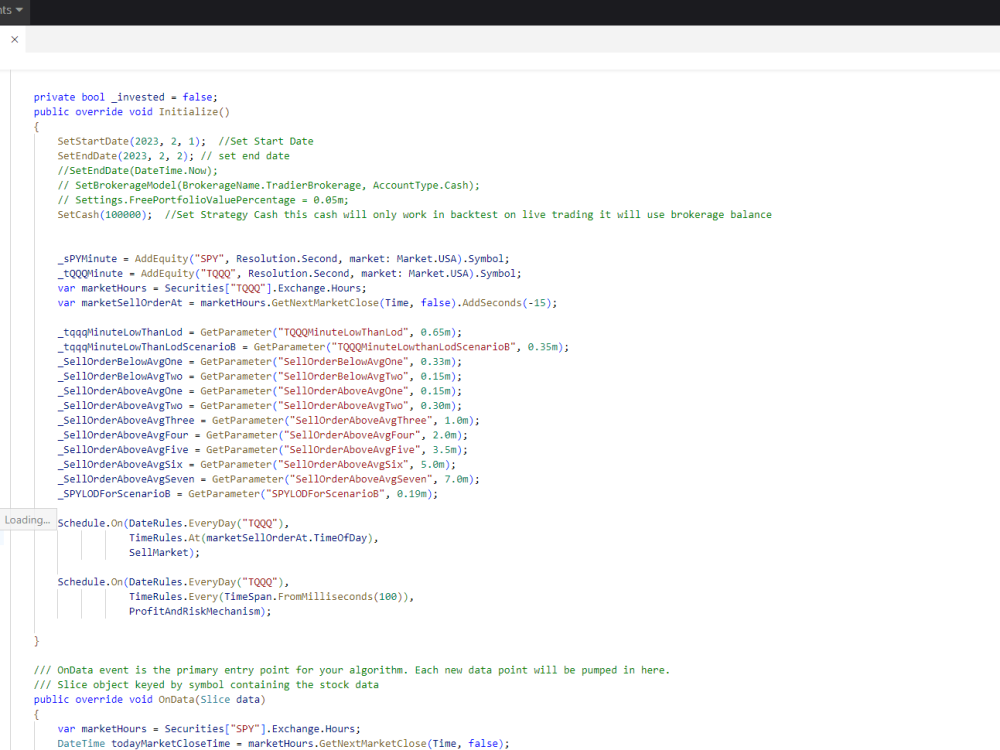Click the var marketSellOrderAt assignment line
This screenshot has width=1000, height=750.
pyautogui.click(x=307, y=302)
